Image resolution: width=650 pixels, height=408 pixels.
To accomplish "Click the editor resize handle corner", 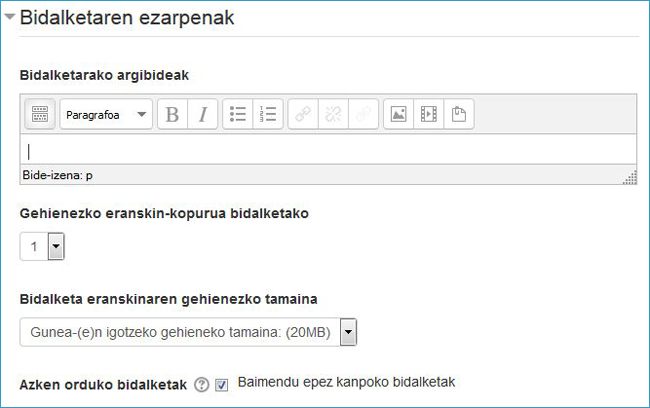I will (630, 178).
